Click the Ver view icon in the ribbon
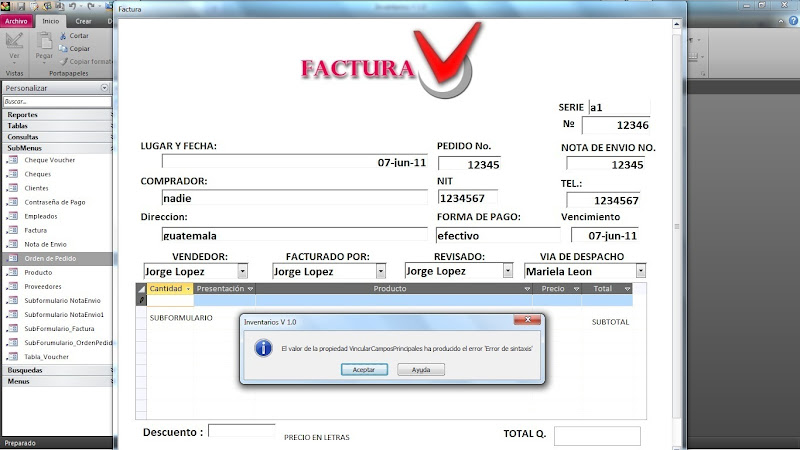Screen dimensions: 800x450 tap(15, 41)
